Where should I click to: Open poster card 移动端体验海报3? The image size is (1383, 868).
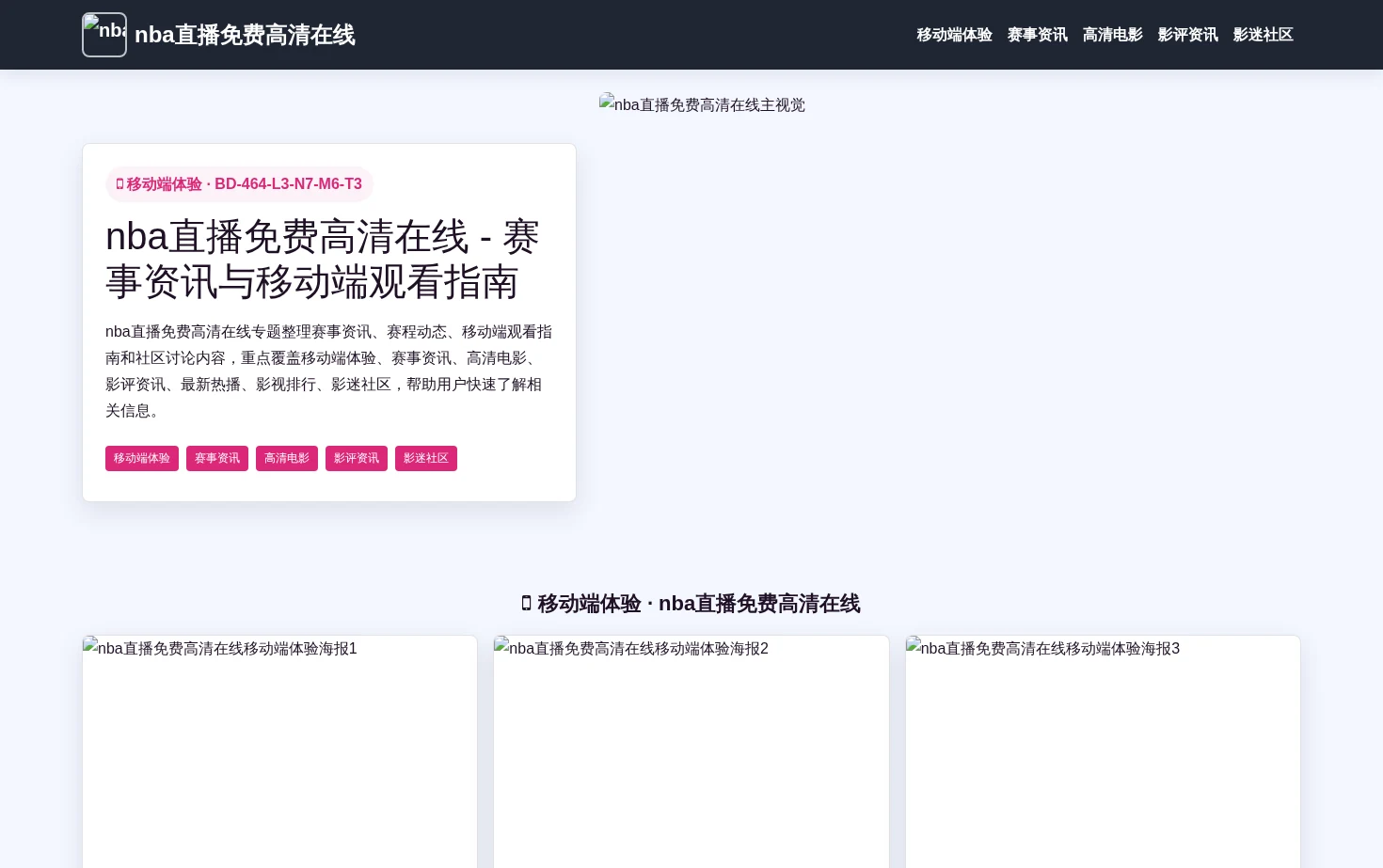(x=1103, y=752)
